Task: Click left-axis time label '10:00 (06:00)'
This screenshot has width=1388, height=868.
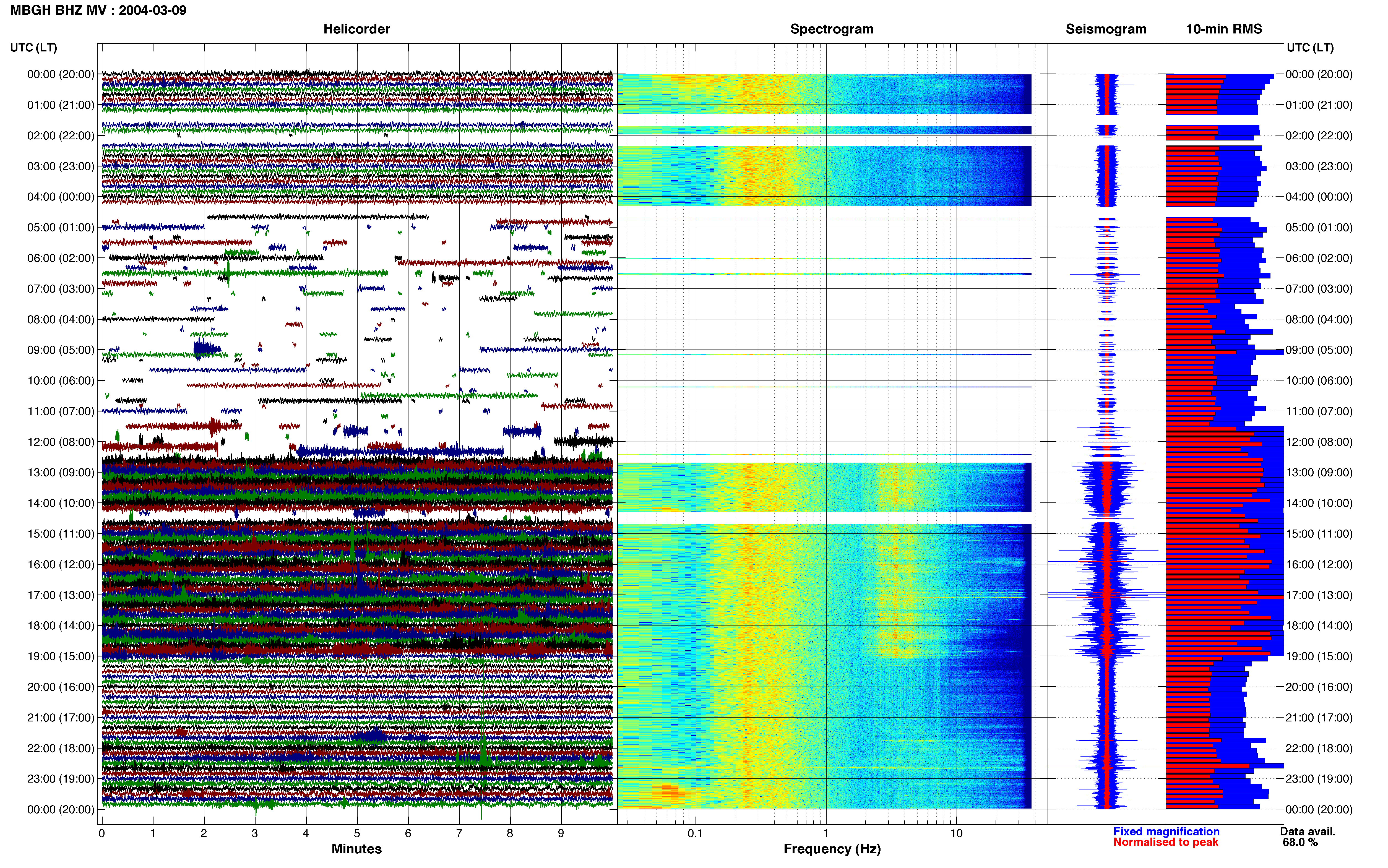Action: pyautogui.click(x=61, y=380)
